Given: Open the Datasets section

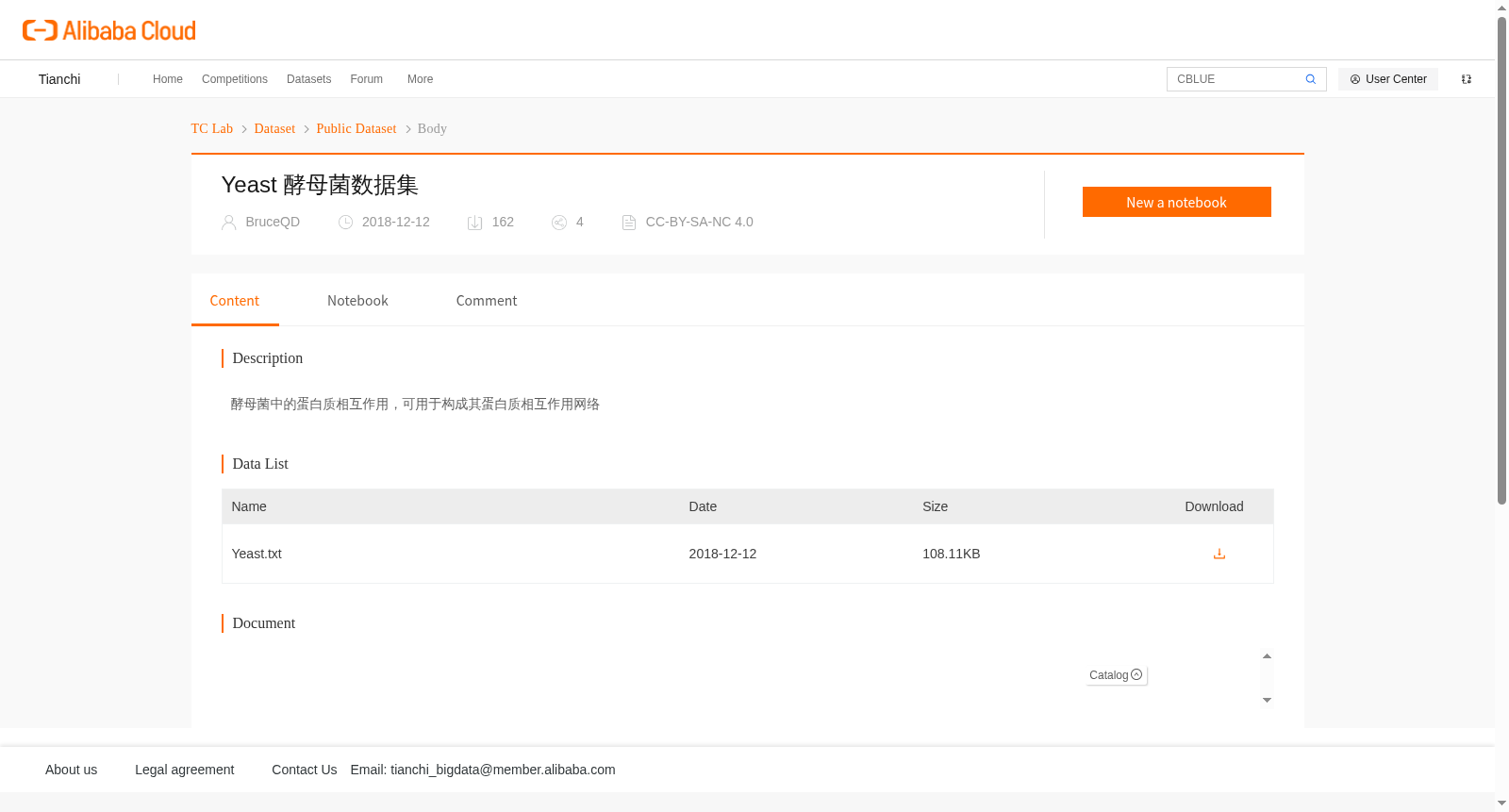Looking at the screenshot, I should [308, 79].
